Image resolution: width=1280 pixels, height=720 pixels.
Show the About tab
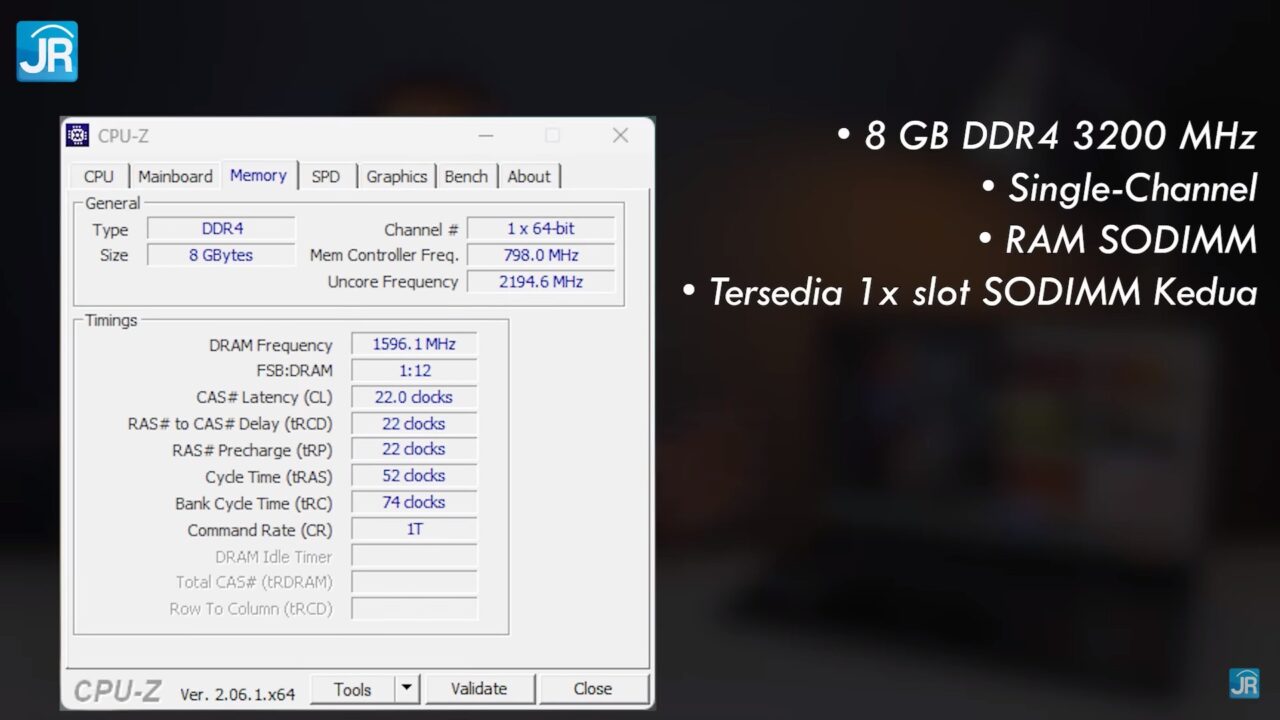(529, 176)
